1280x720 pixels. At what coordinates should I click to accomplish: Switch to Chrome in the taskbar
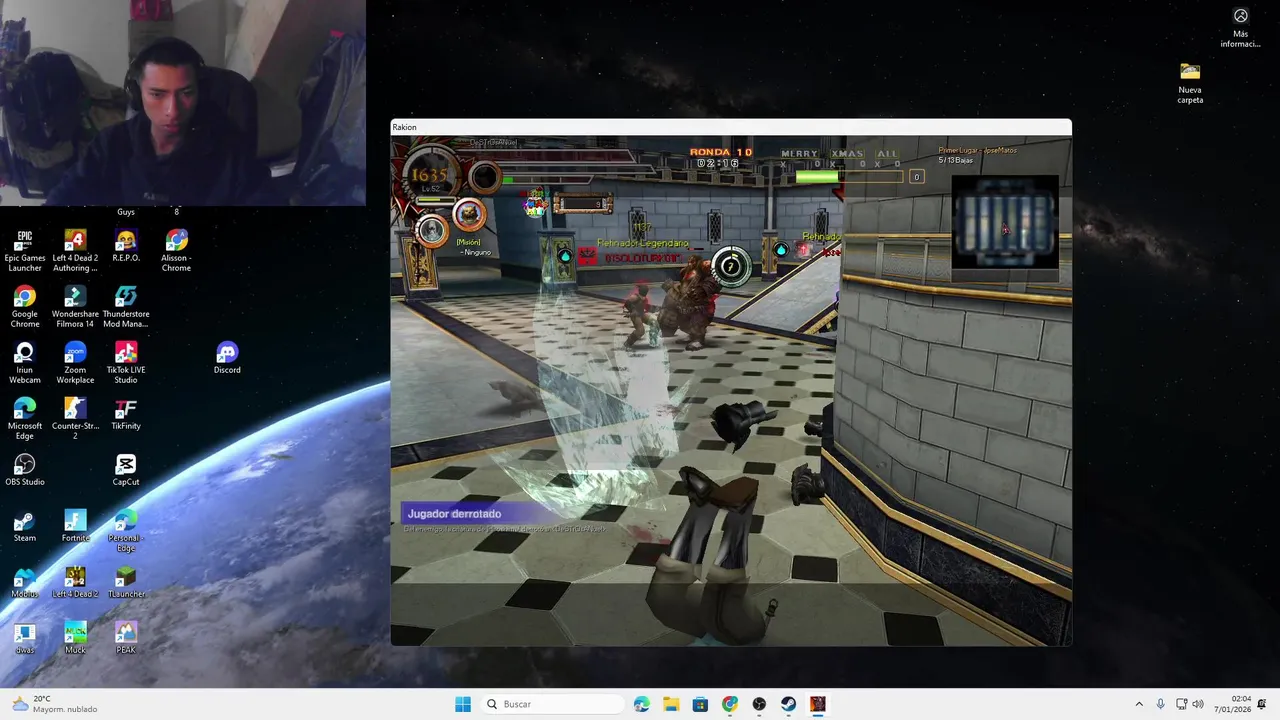(730, 704)
